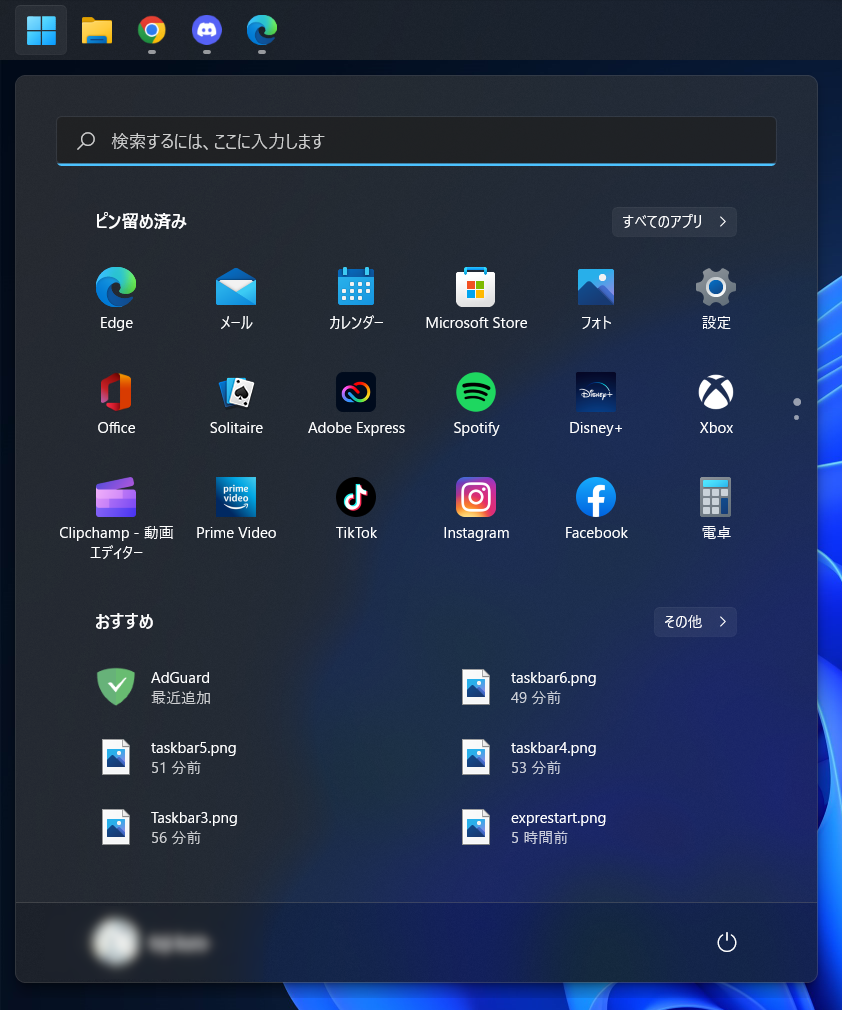The width and height of the screenshot is (842, 1010).
Task: Open the Xbox app
Action: [716, 404]
